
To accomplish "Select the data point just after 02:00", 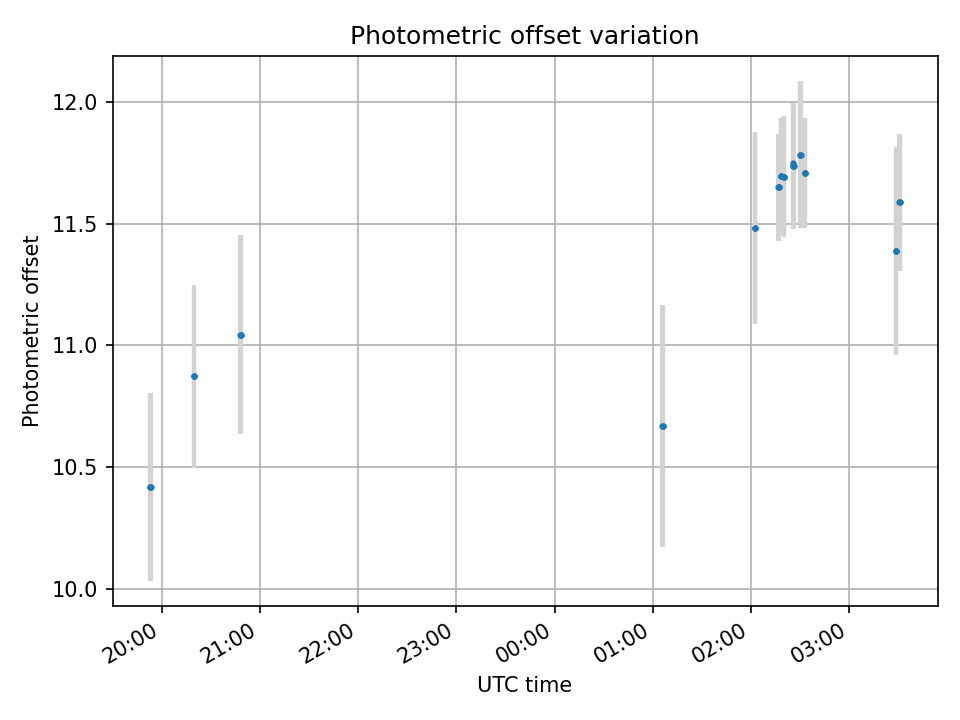I will 756,228.
